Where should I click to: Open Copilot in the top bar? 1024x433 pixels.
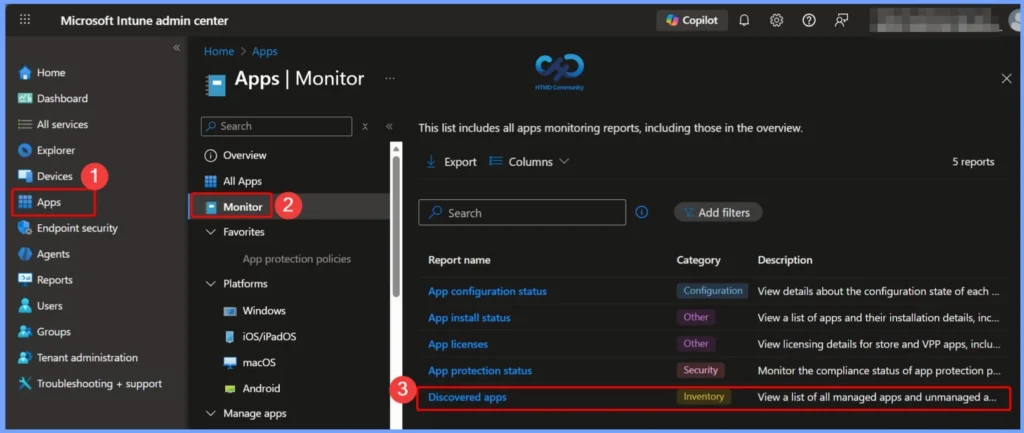692,20
